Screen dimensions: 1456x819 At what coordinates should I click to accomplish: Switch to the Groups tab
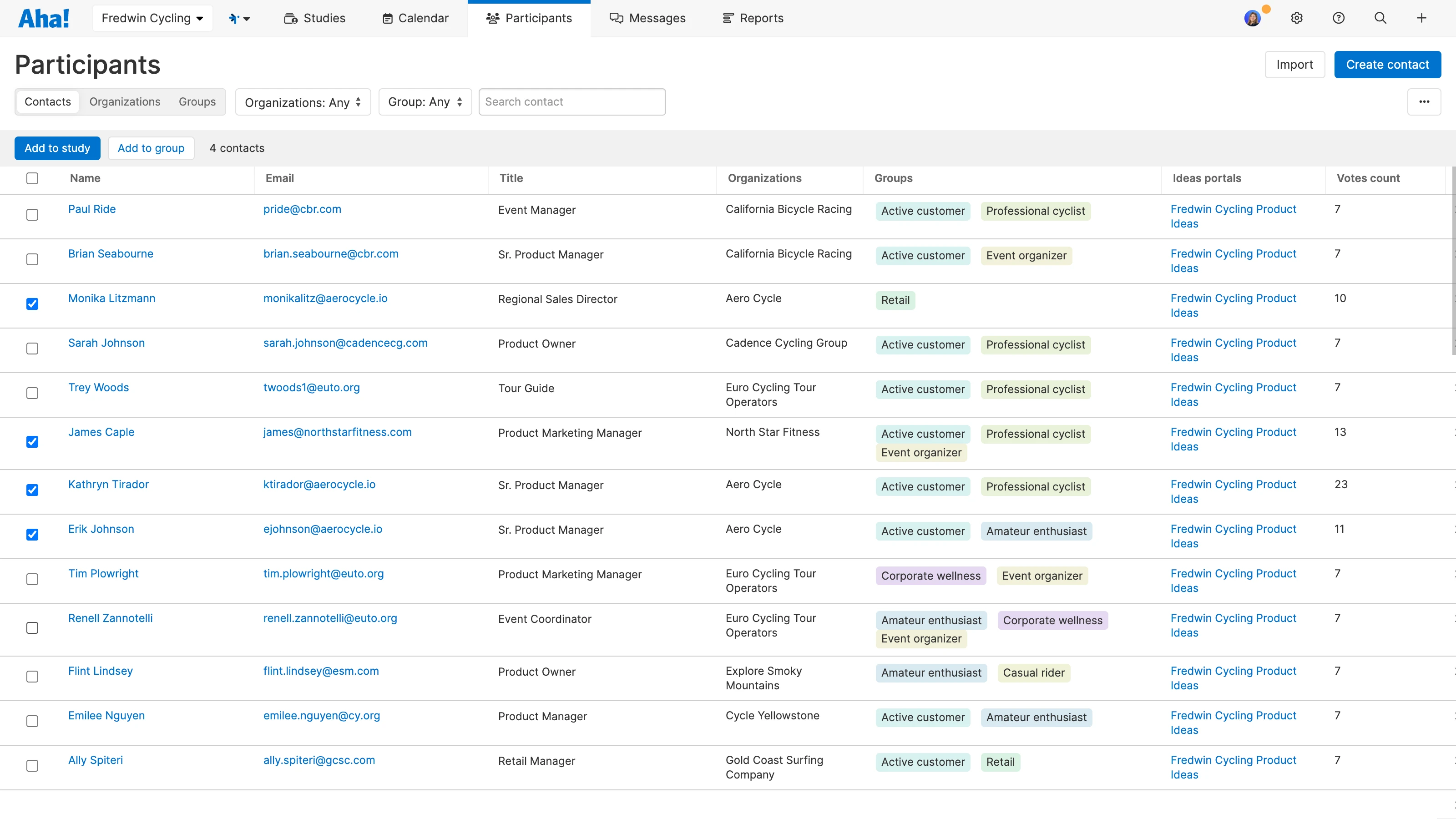click(197, 102)
